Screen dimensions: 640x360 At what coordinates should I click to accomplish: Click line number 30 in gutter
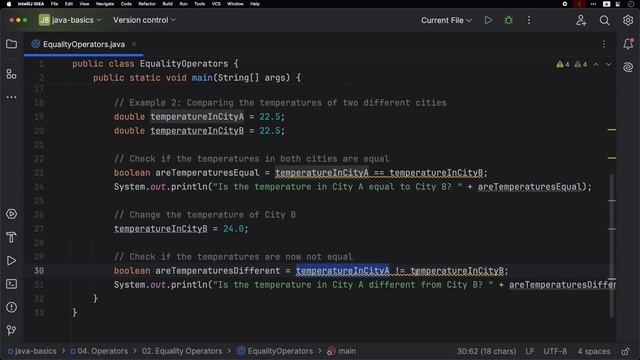pos(39,271)
